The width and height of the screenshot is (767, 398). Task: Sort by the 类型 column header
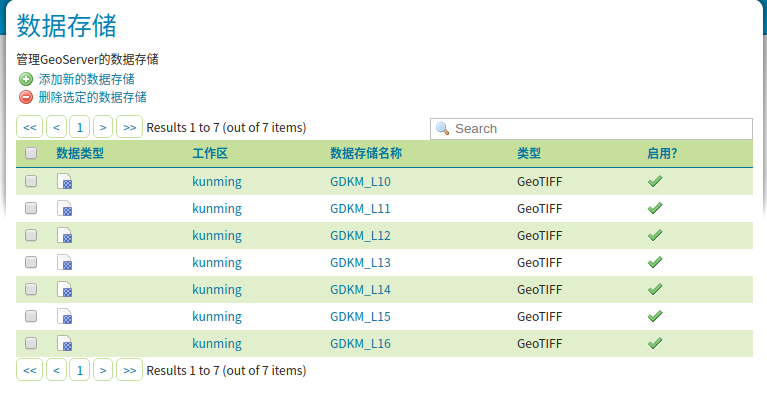click(529, 154)
